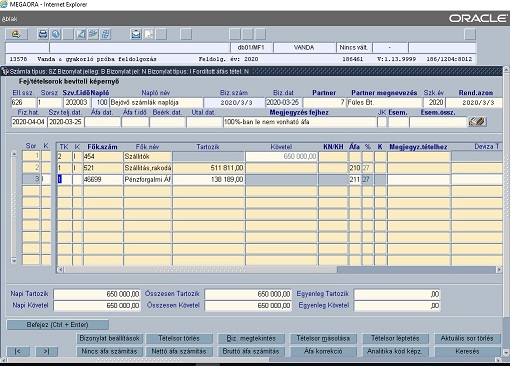Open Biz. megtekintés
This screenshot has height=366, width=510.
tap(251, 338)
